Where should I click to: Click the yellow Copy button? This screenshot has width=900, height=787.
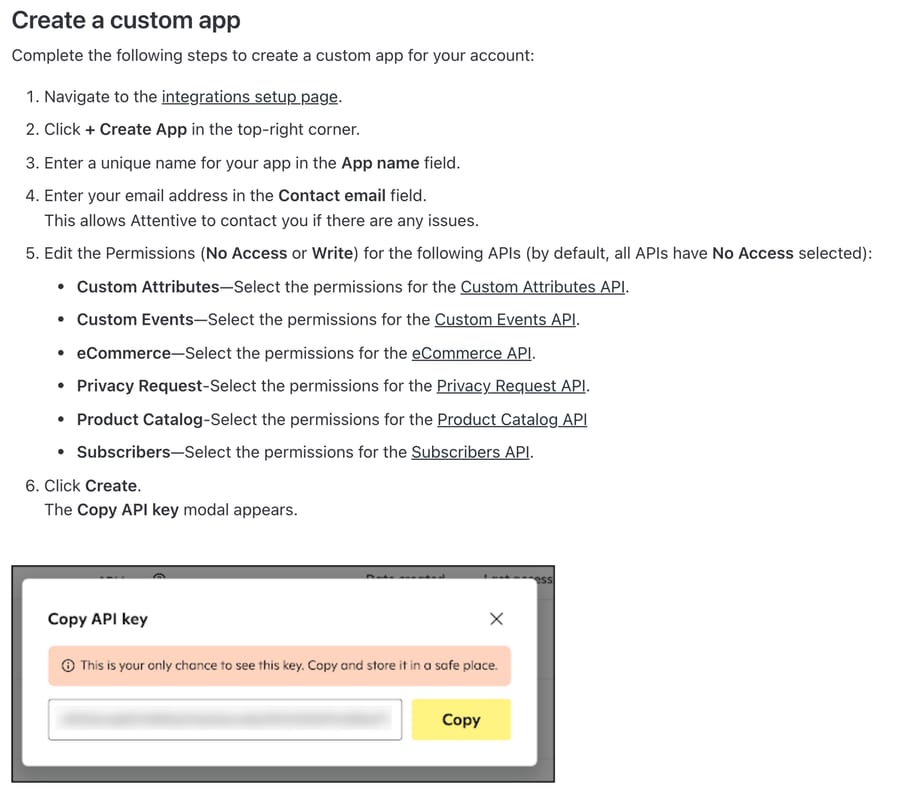[x=461, y=719]
